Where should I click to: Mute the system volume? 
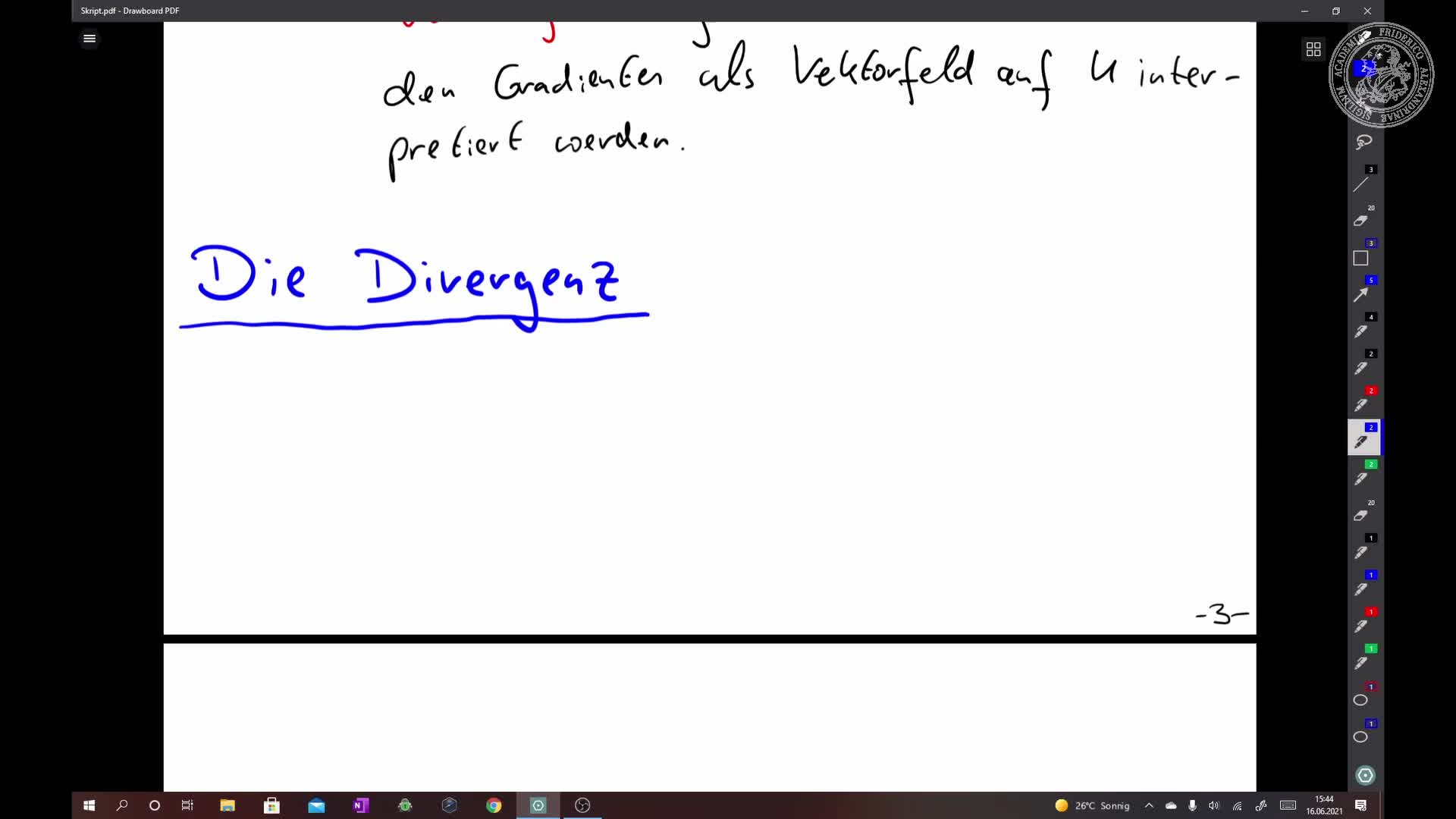1214,806
